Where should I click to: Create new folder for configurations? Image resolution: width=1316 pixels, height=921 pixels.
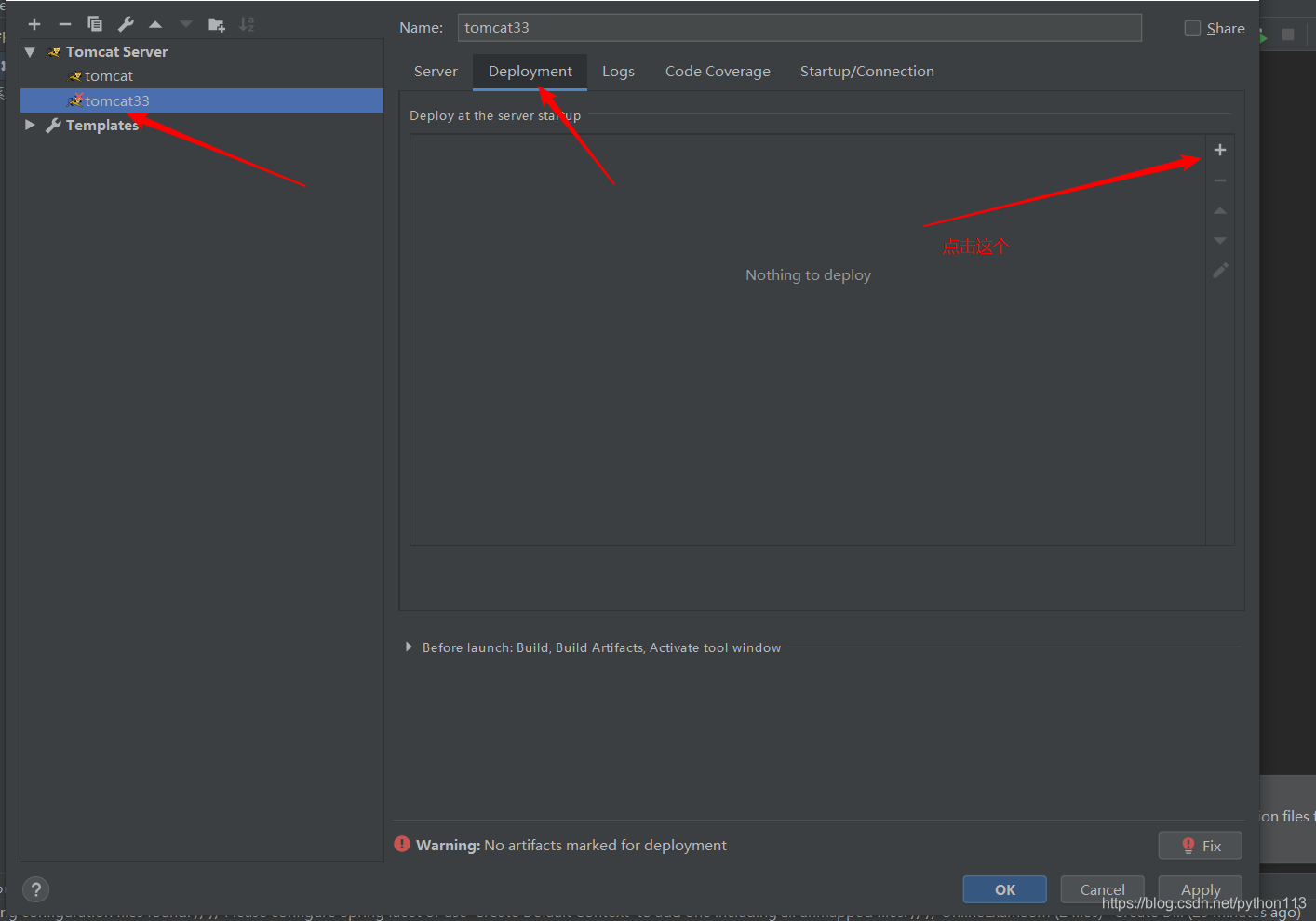pos(217,25)
